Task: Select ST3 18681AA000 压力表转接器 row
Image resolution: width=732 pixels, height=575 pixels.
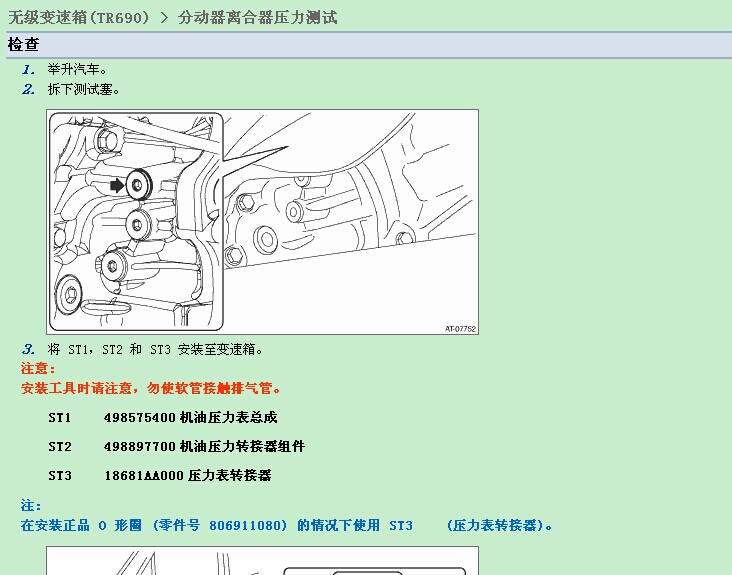Action: pos(160,475)
